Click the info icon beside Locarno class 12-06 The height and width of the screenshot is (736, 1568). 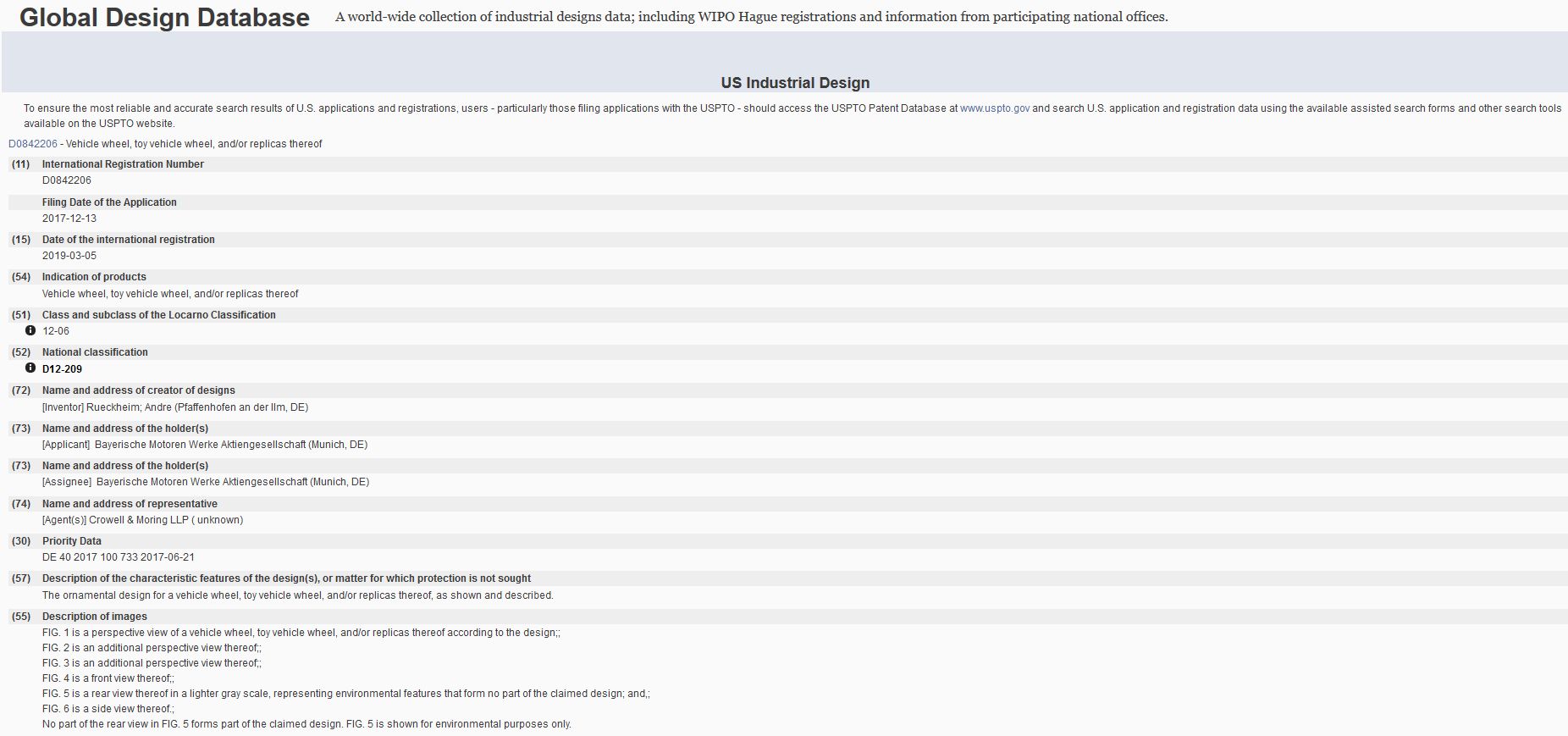pos(30,330)
